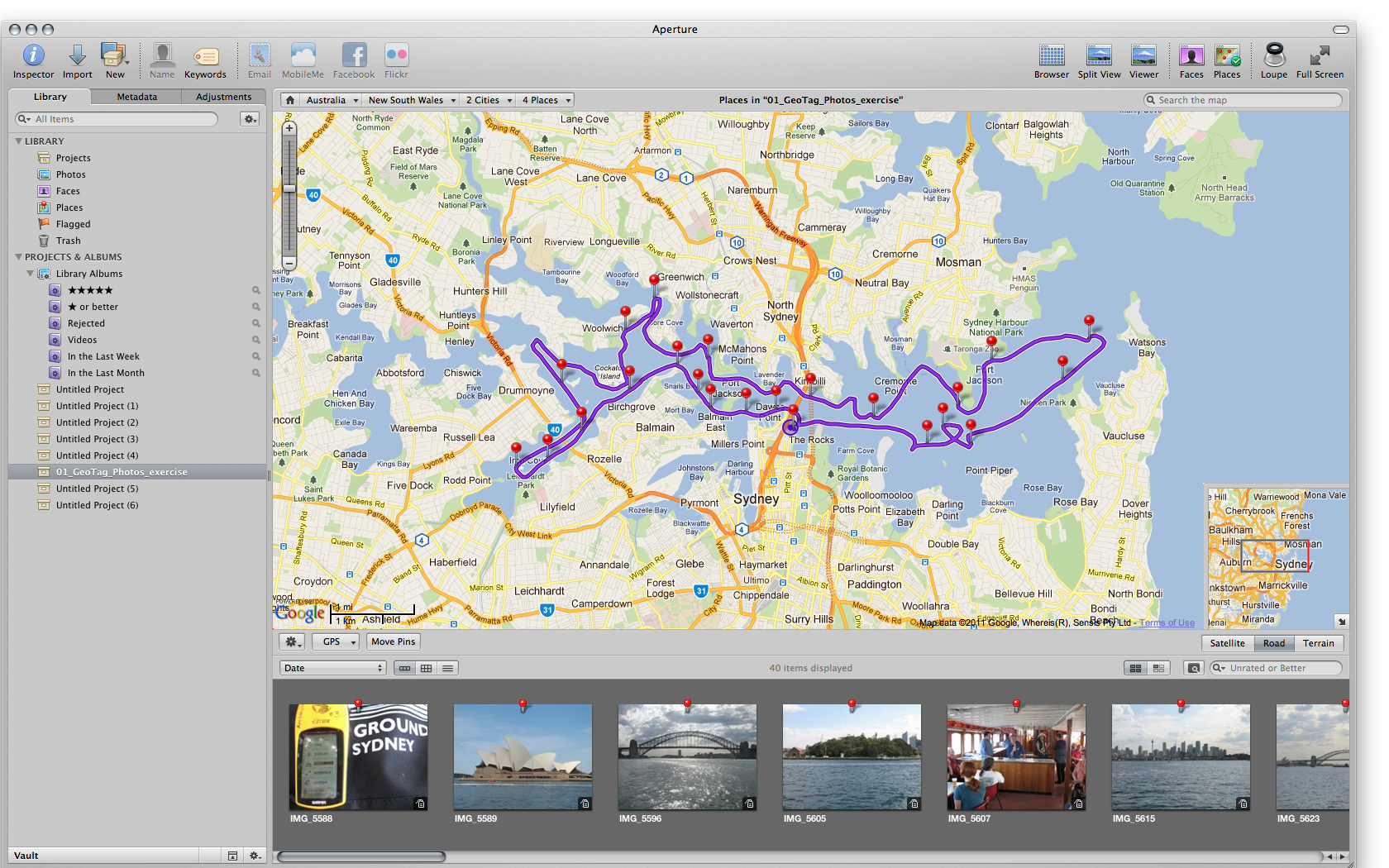This screenshot has width=1389, height=868.
Task: Open the 2 Cities dropdown
Action: 488,100
